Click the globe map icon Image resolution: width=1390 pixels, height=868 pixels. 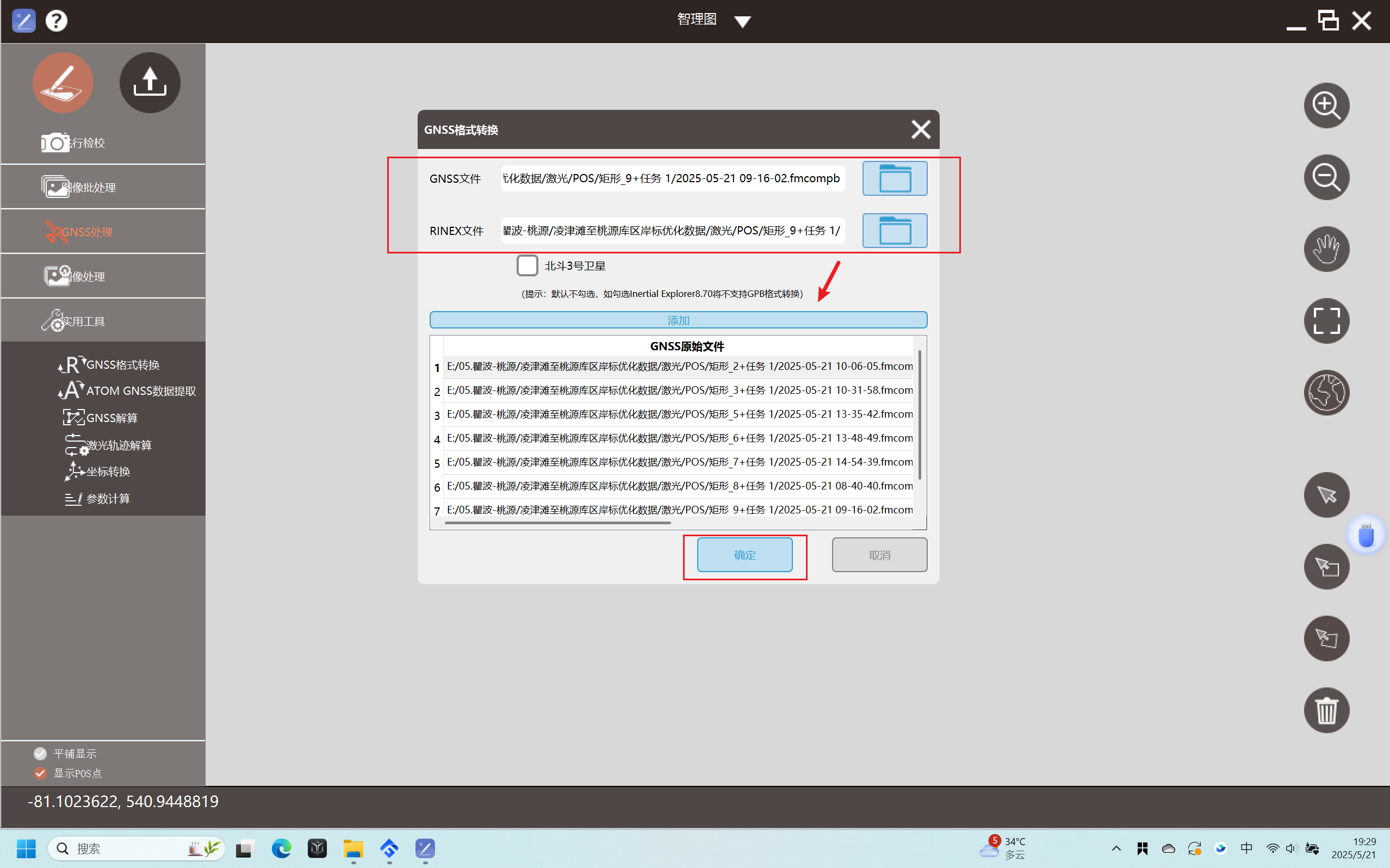pyautogui.click(x=1326, y=393)
